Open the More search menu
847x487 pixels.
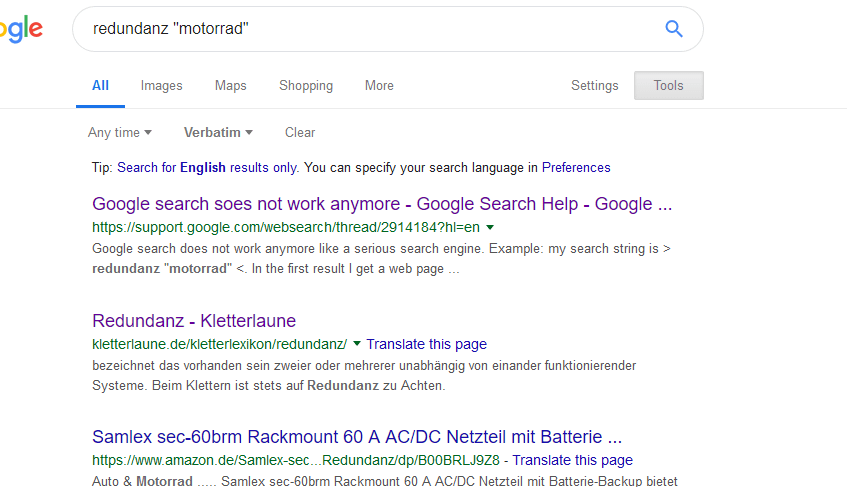click(379, 86)
